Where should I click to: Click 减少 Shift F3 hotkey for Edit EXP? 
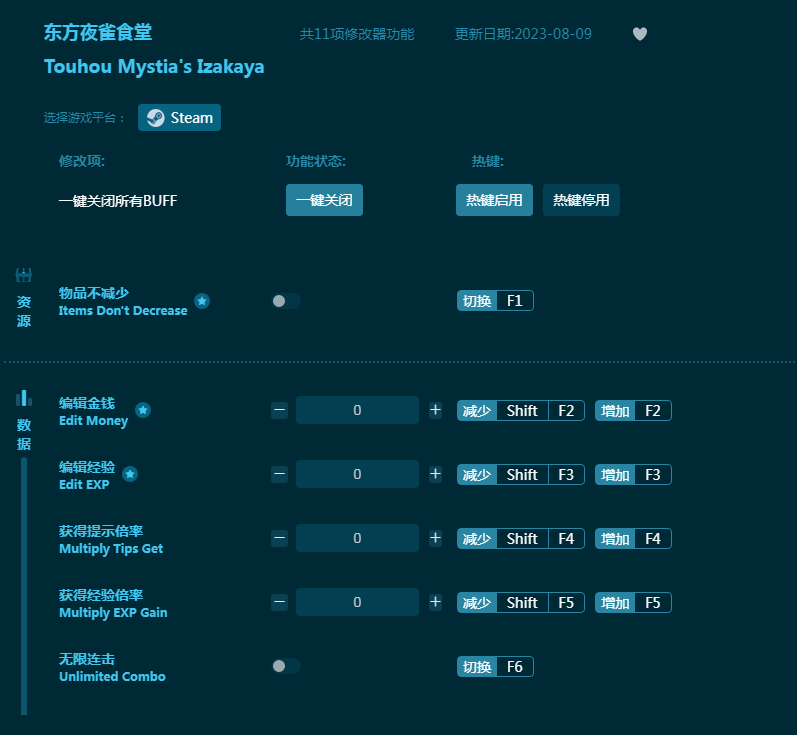coord(520,474)
